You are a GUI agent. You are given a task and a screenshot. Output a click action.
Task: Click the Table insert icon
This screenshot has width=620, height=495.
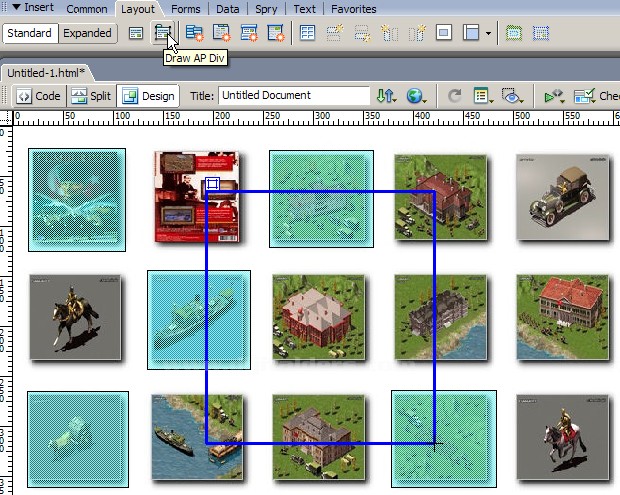coord(307,33)
